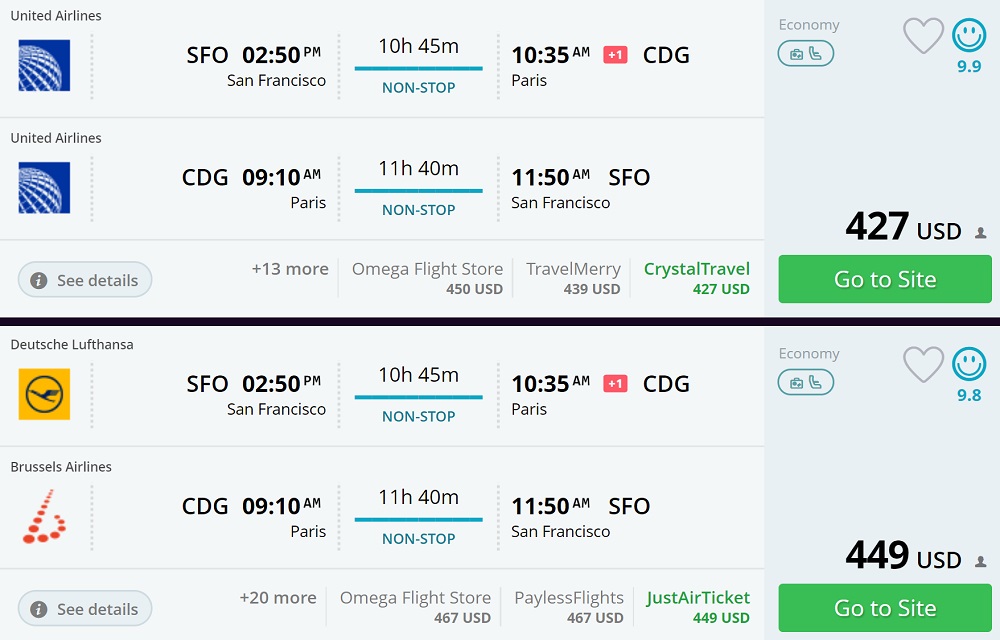Click the Brussels Airlines red dotted logo
Viewport: 1000px width, 640px height.
coord(44,517)
